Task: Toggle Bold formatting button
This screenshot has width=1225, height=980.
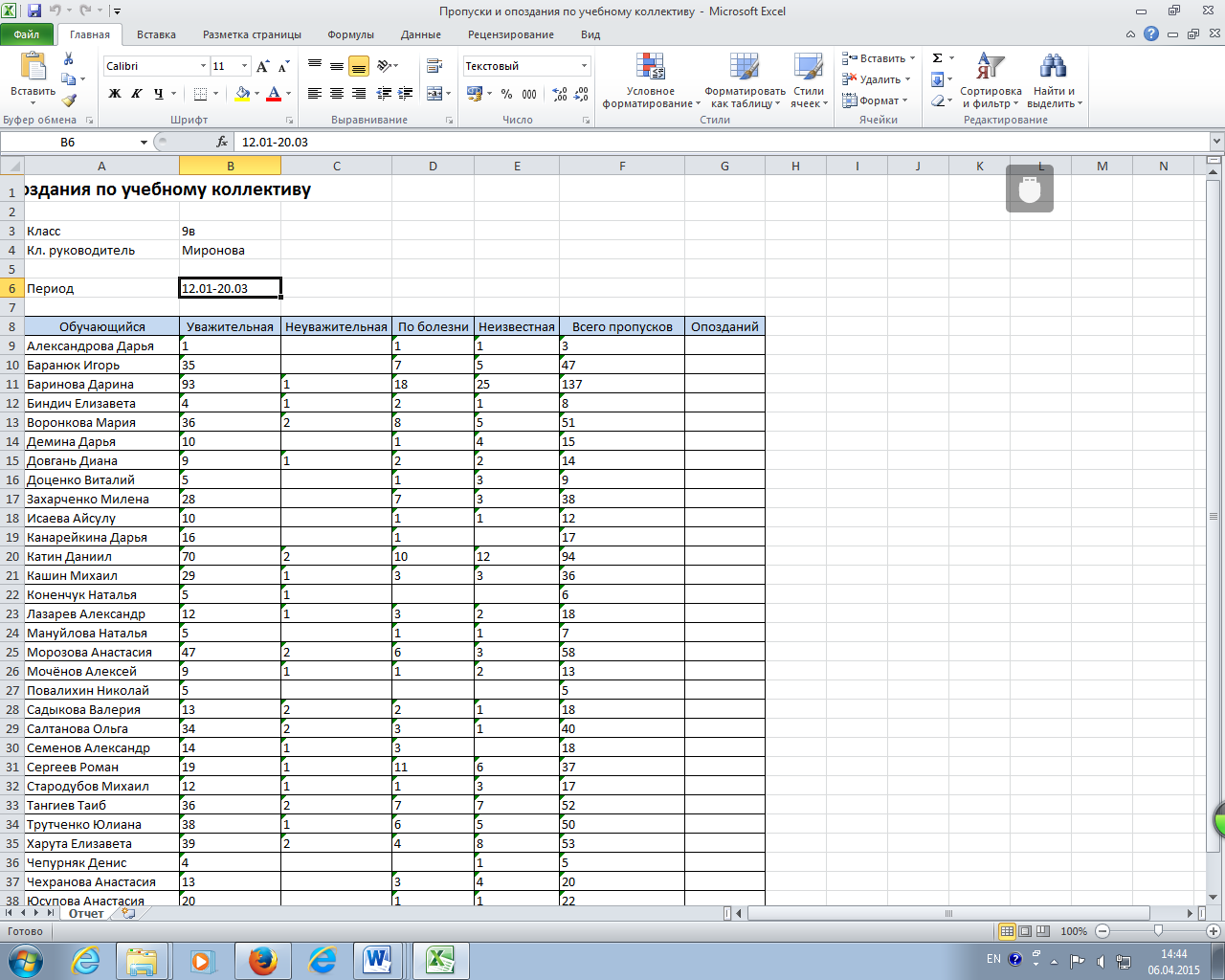Action: pos(115,93)
